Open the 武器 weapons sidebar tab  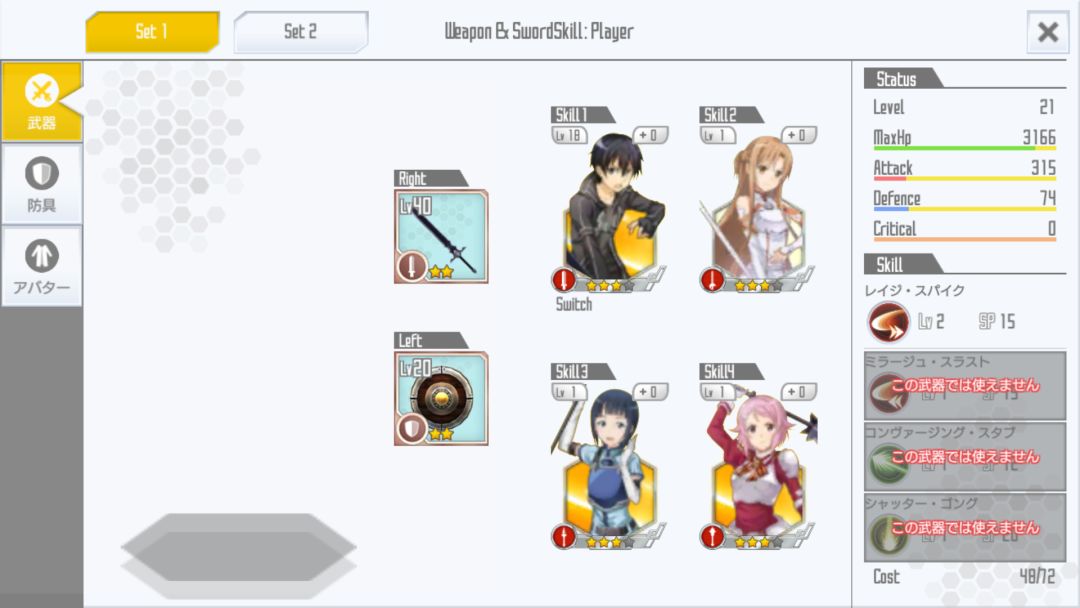tap(41, 102)
